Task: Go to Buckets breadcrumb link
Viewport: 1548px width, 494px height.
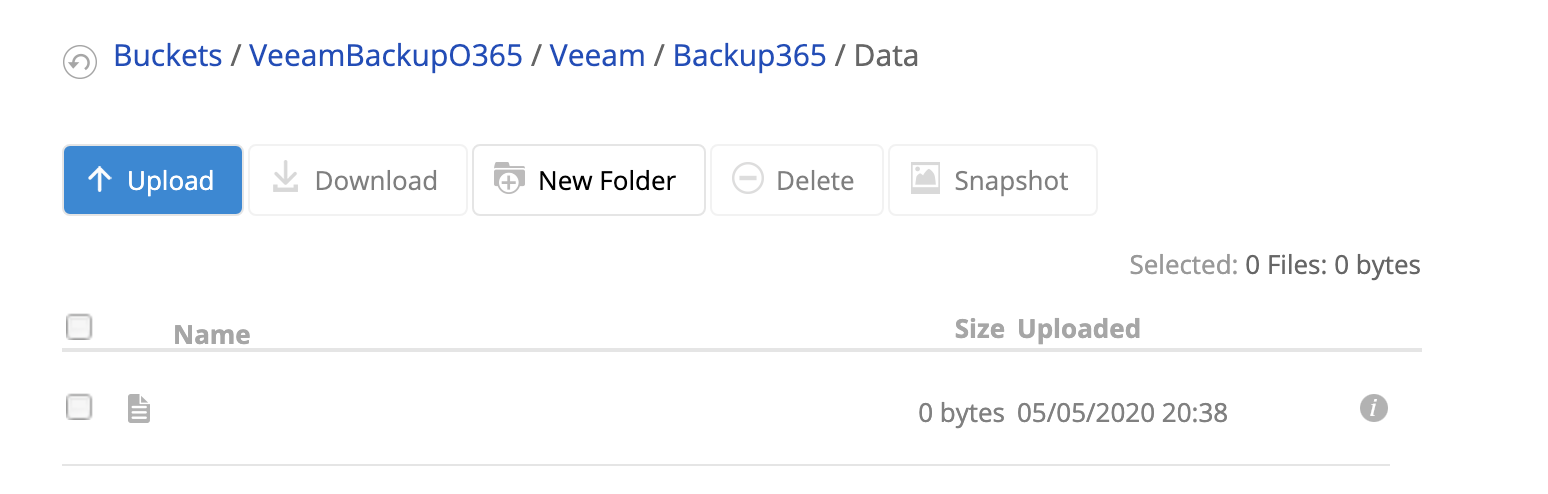Action: click(168, 55)
